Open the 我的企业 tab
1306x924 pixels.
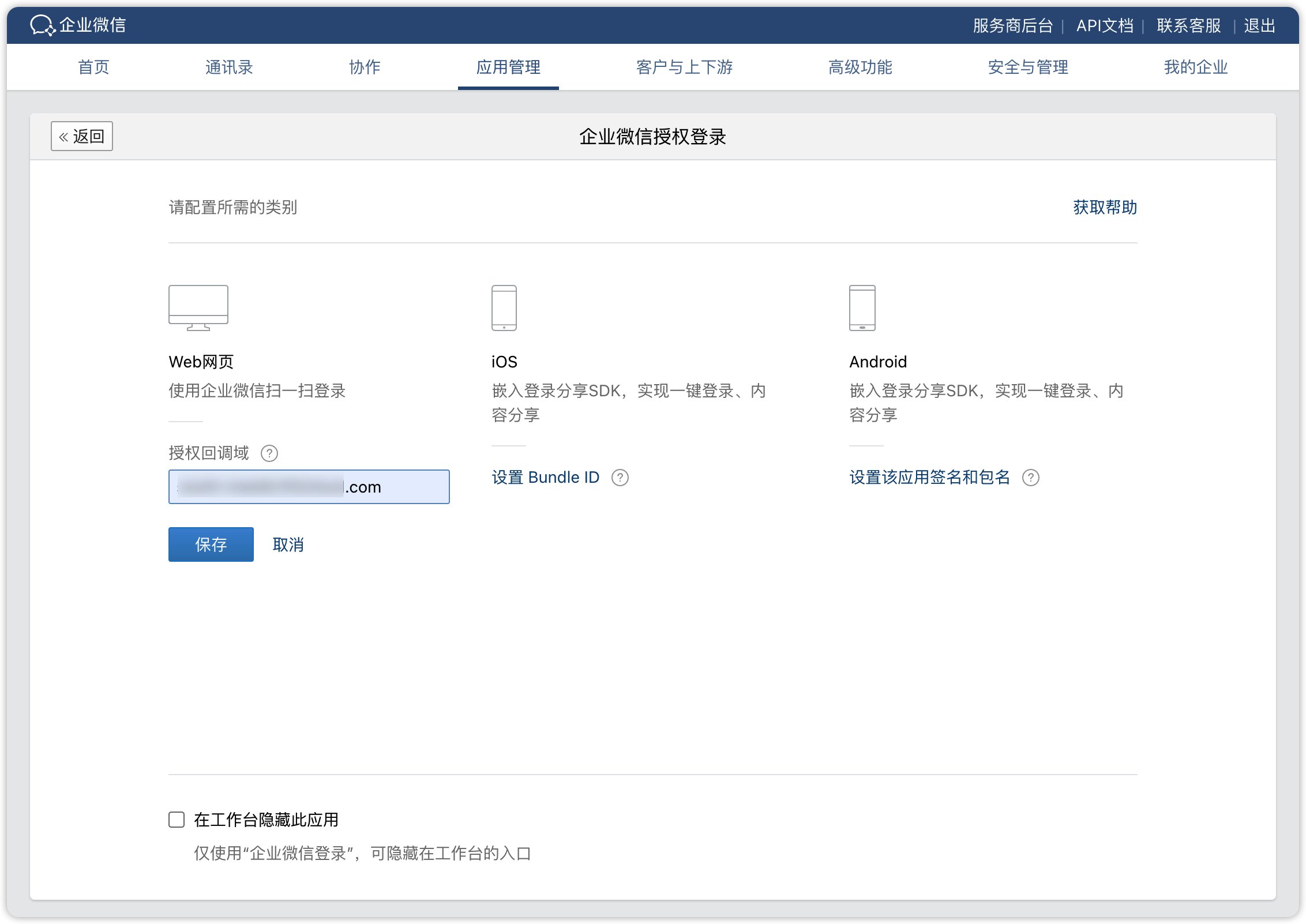click(1195, 67)
